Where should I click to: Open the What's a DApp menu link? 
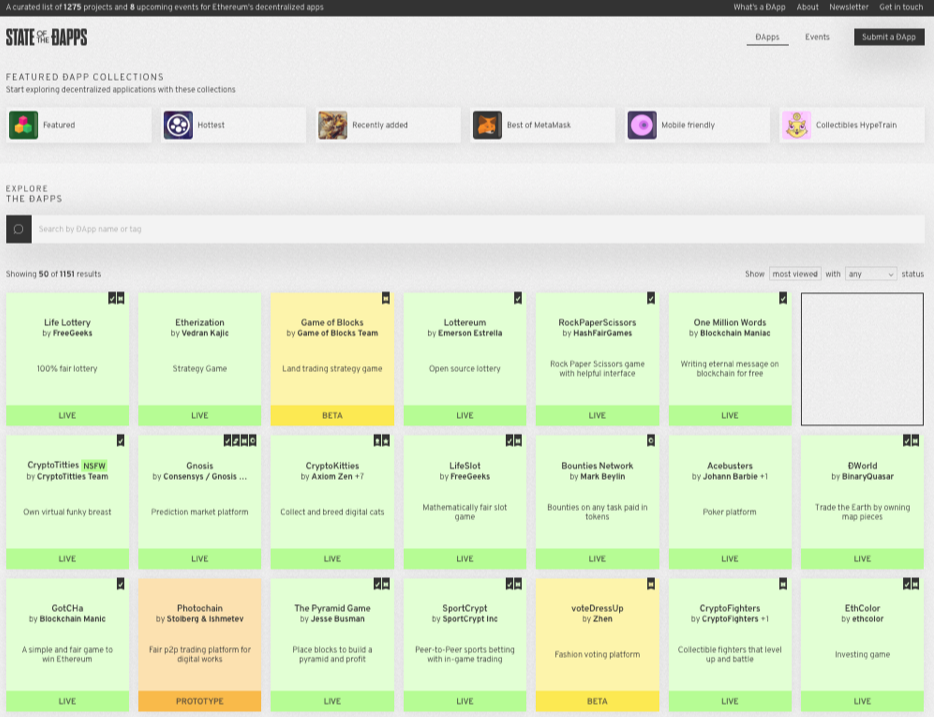coord(759,7)
